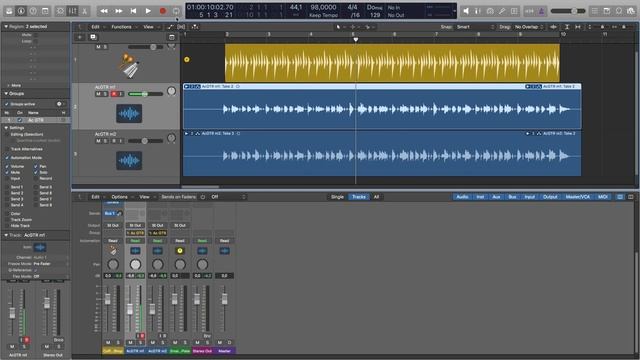Adjust the master volume slider in control bar
Viewport: 640px width, 360px height.
568,11
